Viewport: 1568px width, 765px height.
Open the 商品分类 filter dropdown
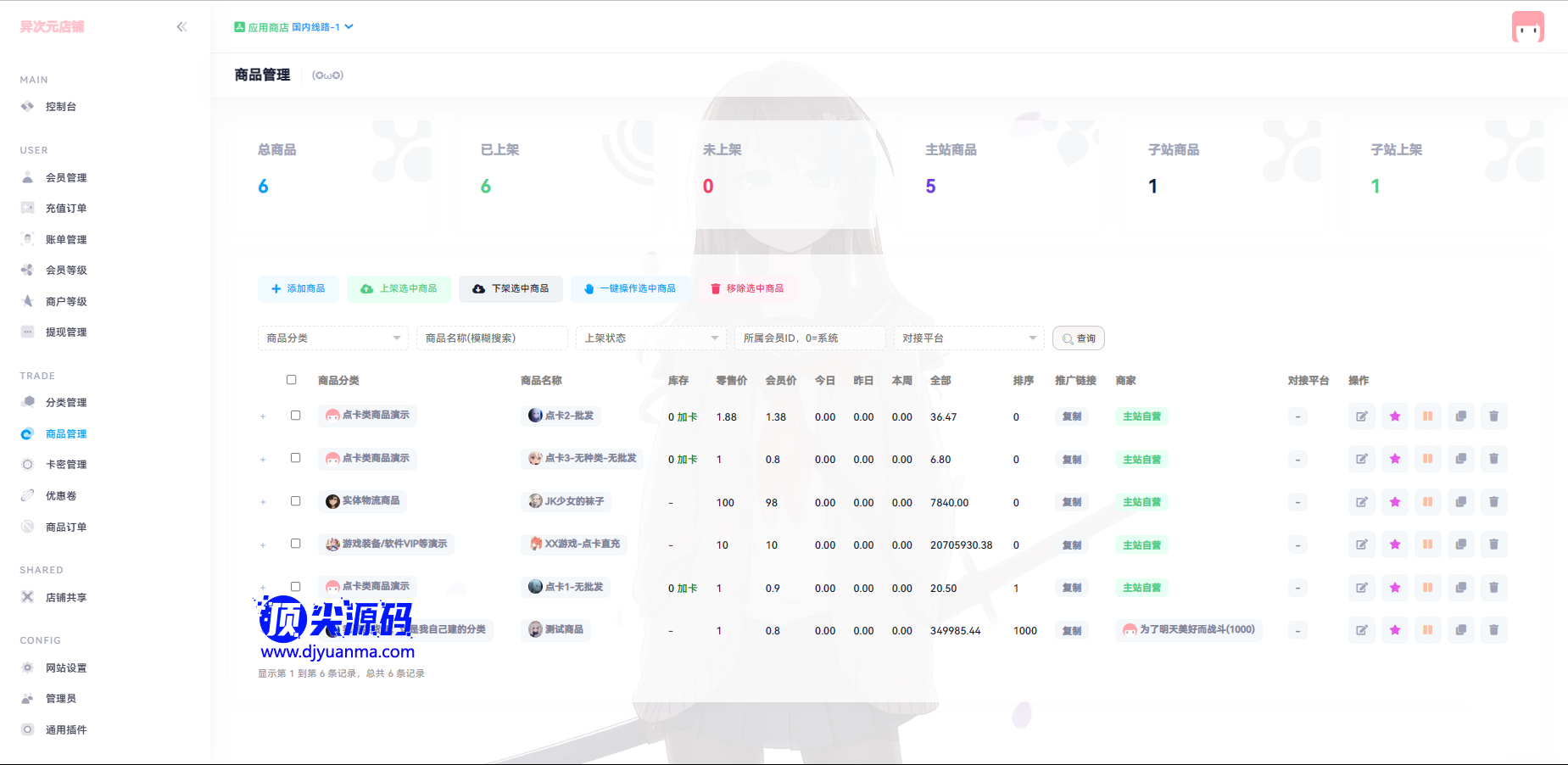click(332, 338)
